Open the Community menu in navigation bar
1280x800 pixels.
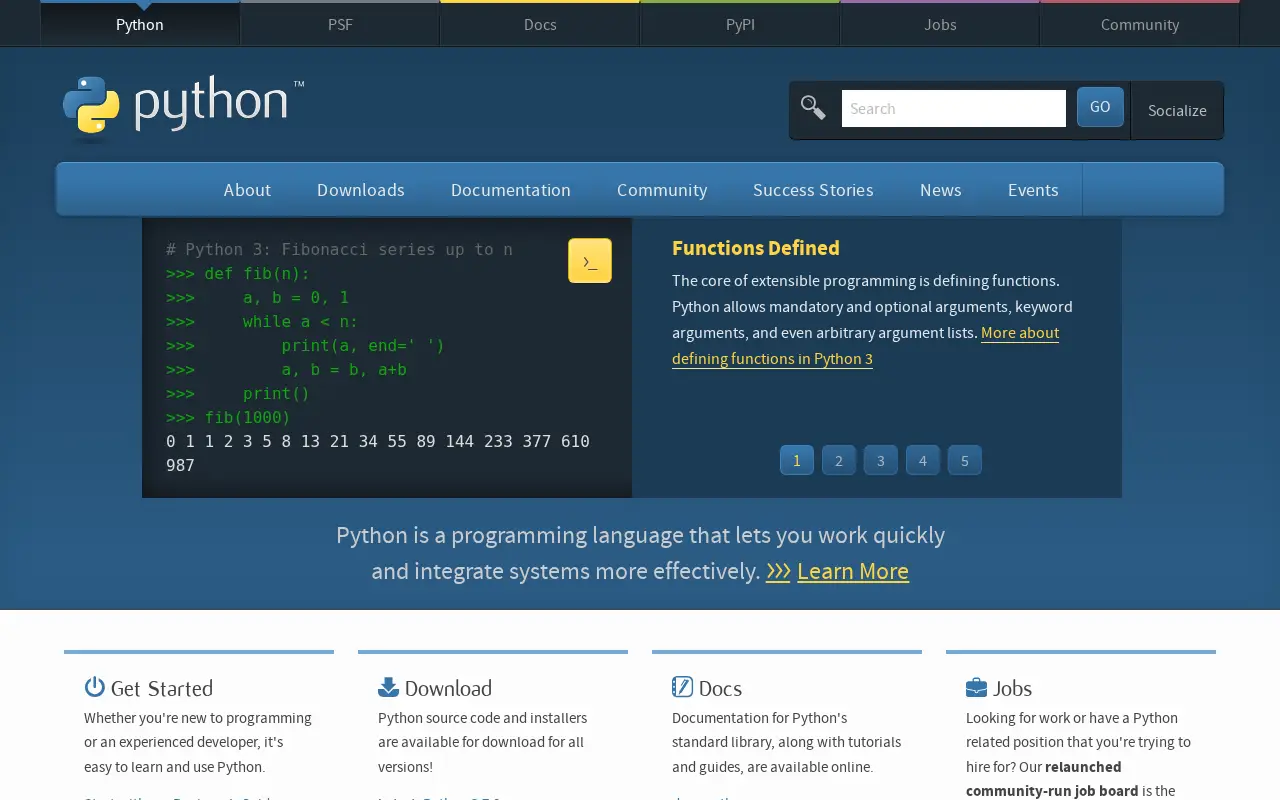tap(662, 190)
